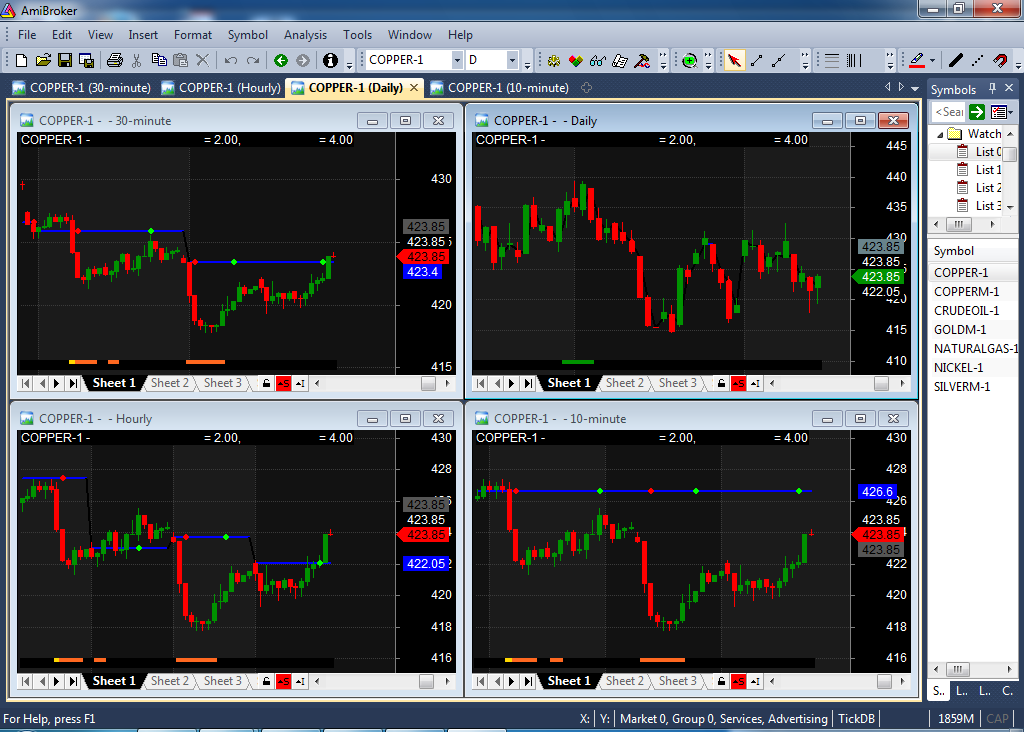Go back with the green arrow icon
This screenshot has width=1030, height=732.
[280, 60]
